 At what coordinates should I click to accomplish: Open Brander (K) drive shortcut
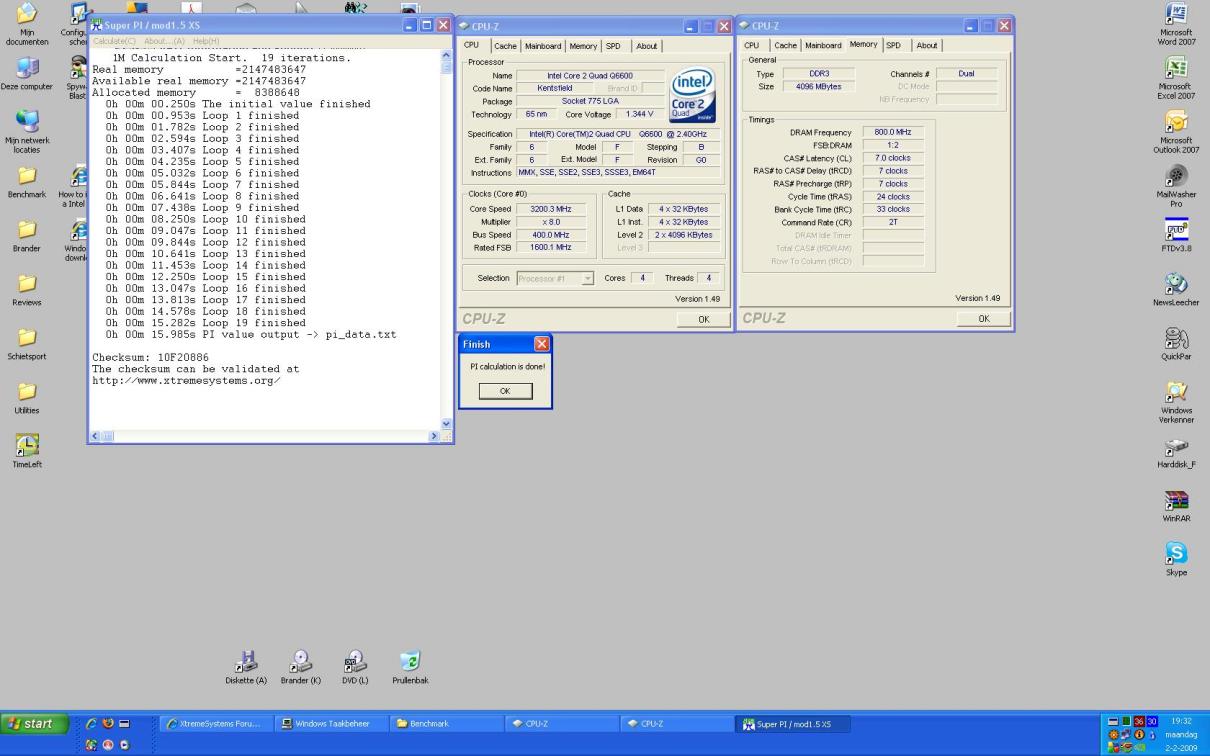(300, 668)
